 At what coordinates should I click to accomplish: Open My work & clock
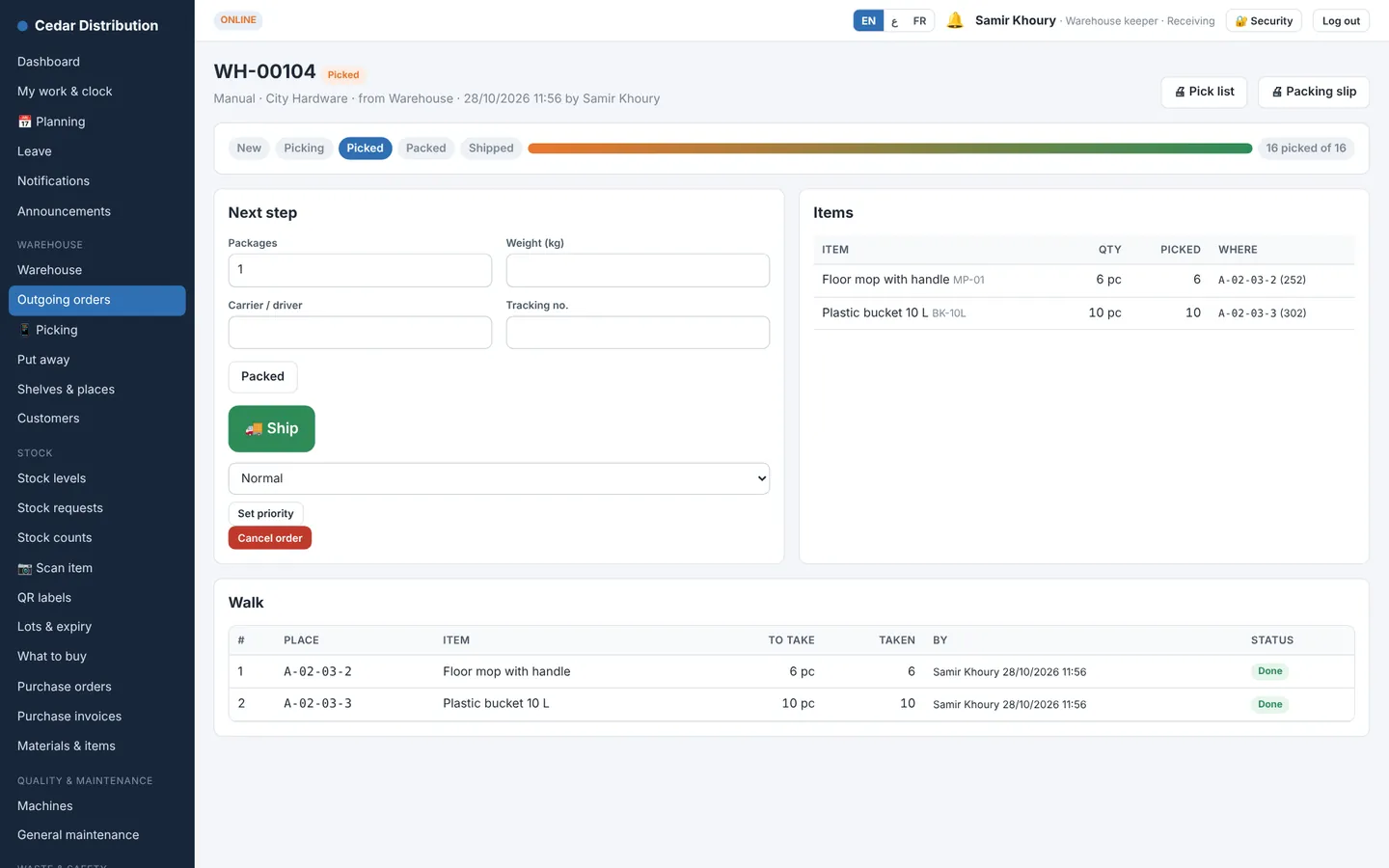click(96, 92)
